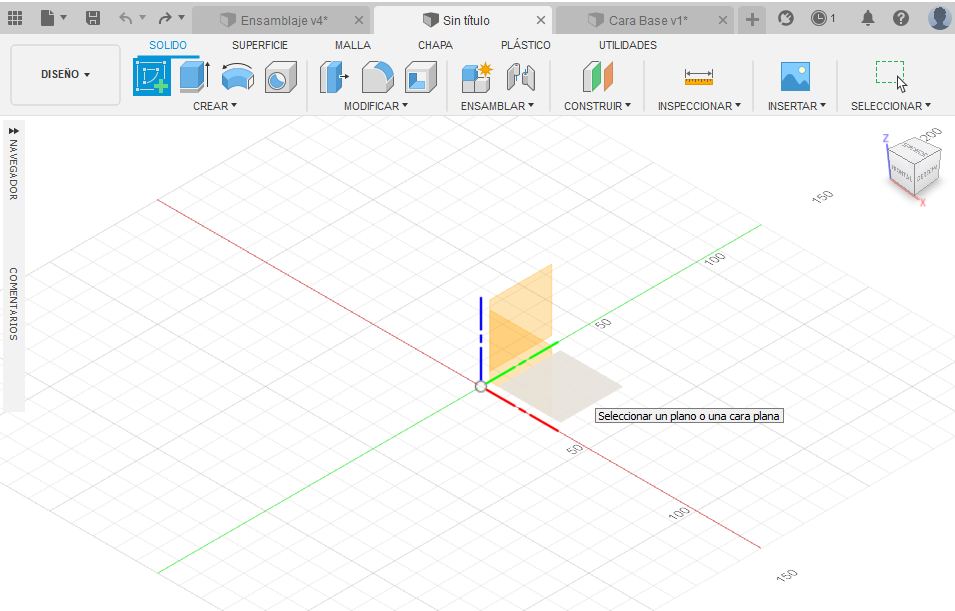Select the Hole tool
955x611 pixels.
281,77
